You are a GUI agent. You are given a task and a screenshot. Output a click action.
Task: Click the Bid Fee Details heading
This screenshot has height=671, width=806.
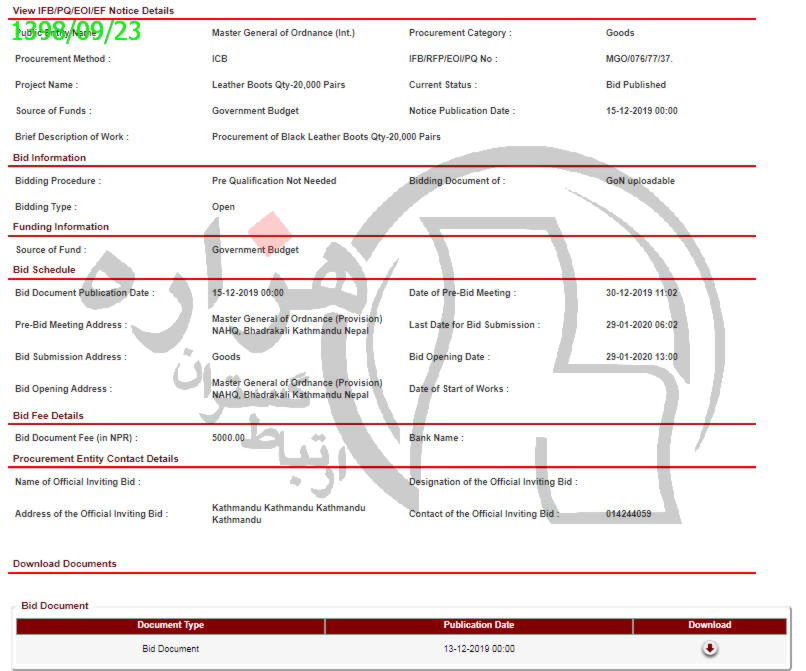(48, 416)
